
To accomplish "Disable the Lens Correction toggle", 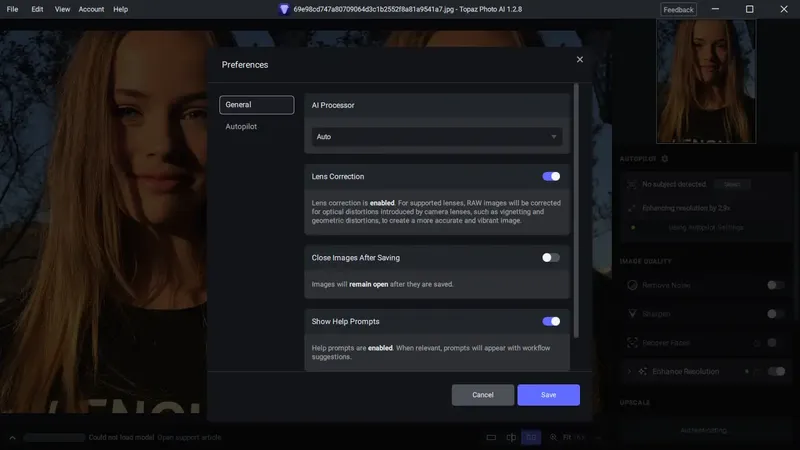I will (x=551, y=177).
